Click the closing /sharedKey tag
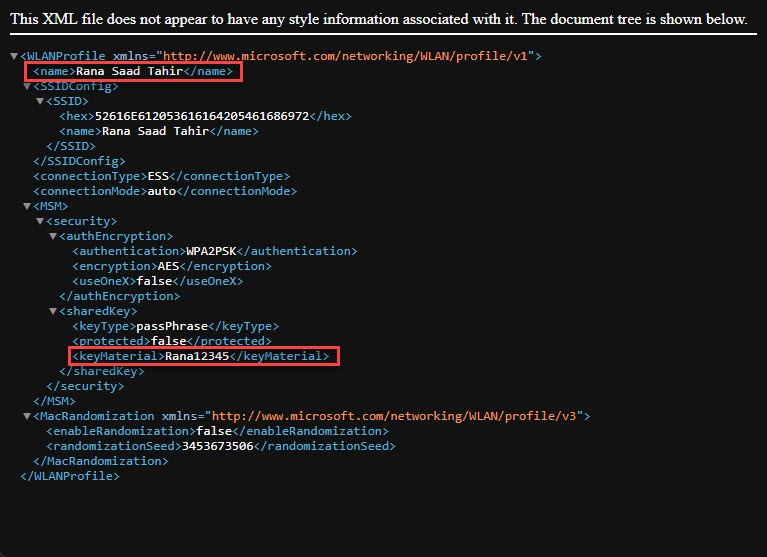767x557 pixels. click(102, 371)
